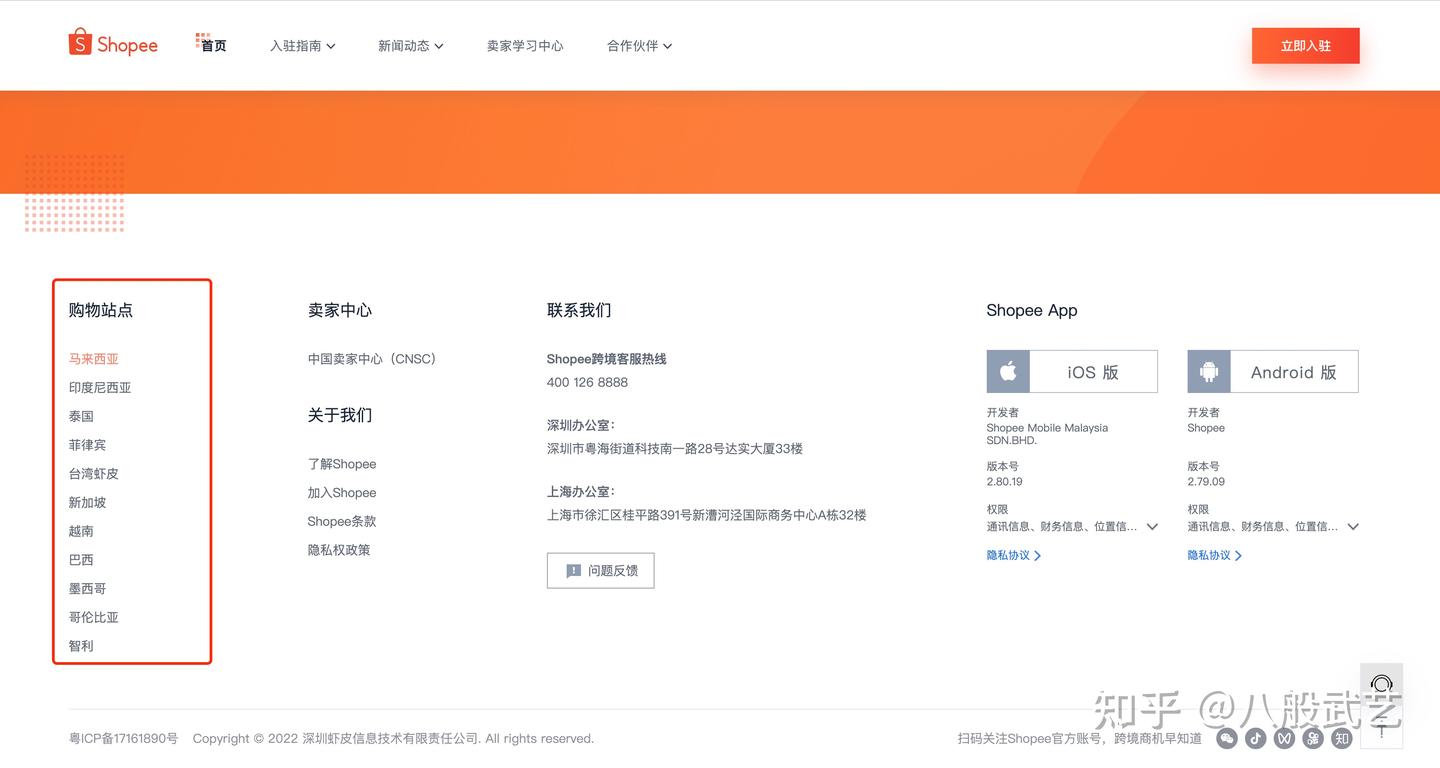Open iOS 隐私协议 link
Image resolution: width=1440 pixels, height=768 pixels.
pyautogui.click(x=1014, y=555)
